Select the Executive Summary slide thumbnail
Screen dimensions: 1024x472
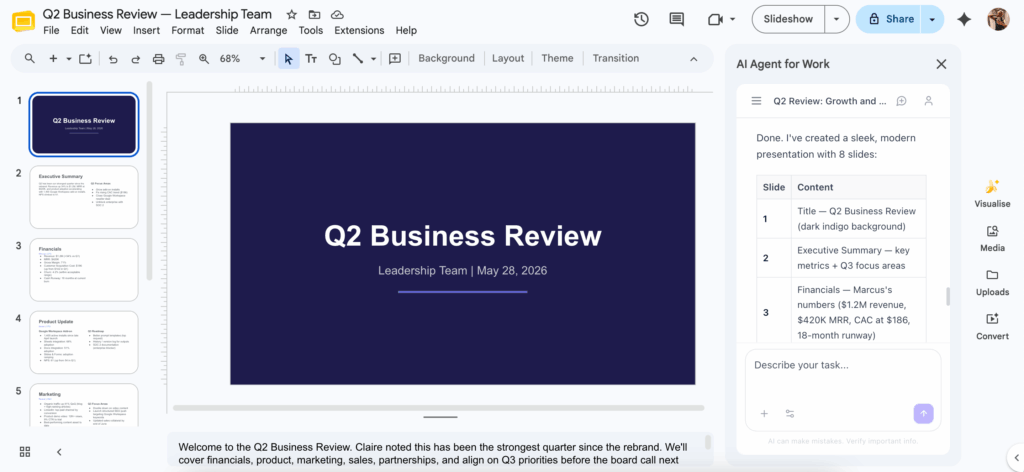pyautogui.click(x=84, y=197)
